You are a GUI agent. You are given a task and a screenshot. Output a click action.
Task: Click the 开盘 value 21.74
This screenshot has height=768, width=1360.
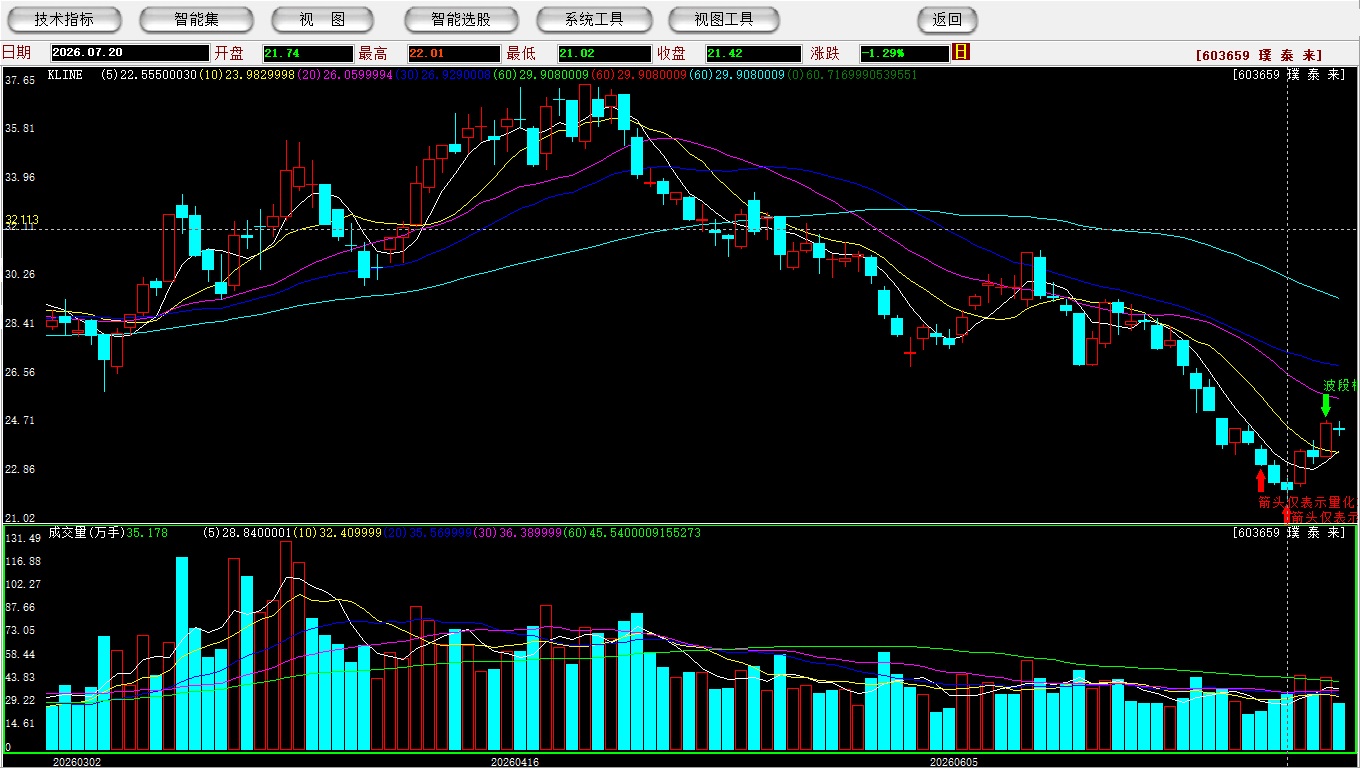click(x=308, y=53)
